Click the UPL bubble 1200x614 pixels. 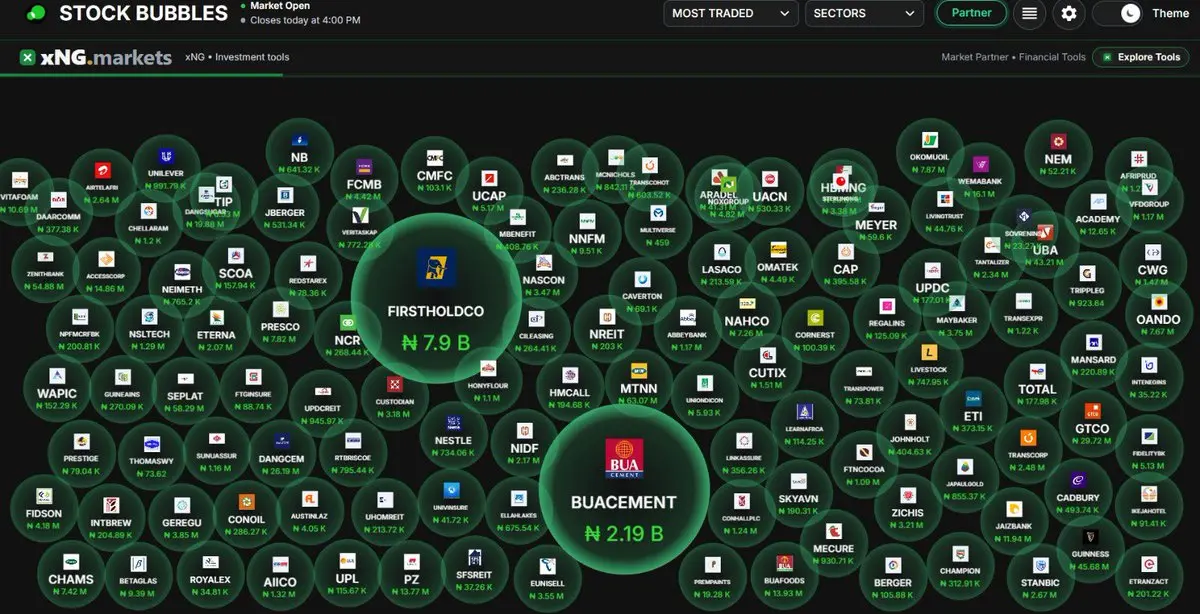pyautogui.click(x=347, y=574)
